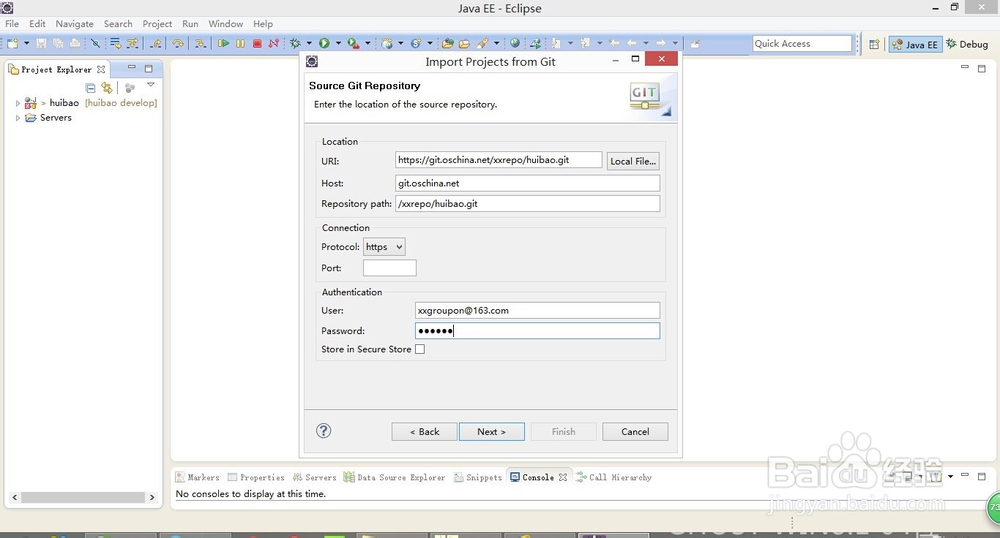Click Collapse All in Project Explorer
Image resolution: width=1000 pixels, height=538 pixels.
(x=91, y=88)
